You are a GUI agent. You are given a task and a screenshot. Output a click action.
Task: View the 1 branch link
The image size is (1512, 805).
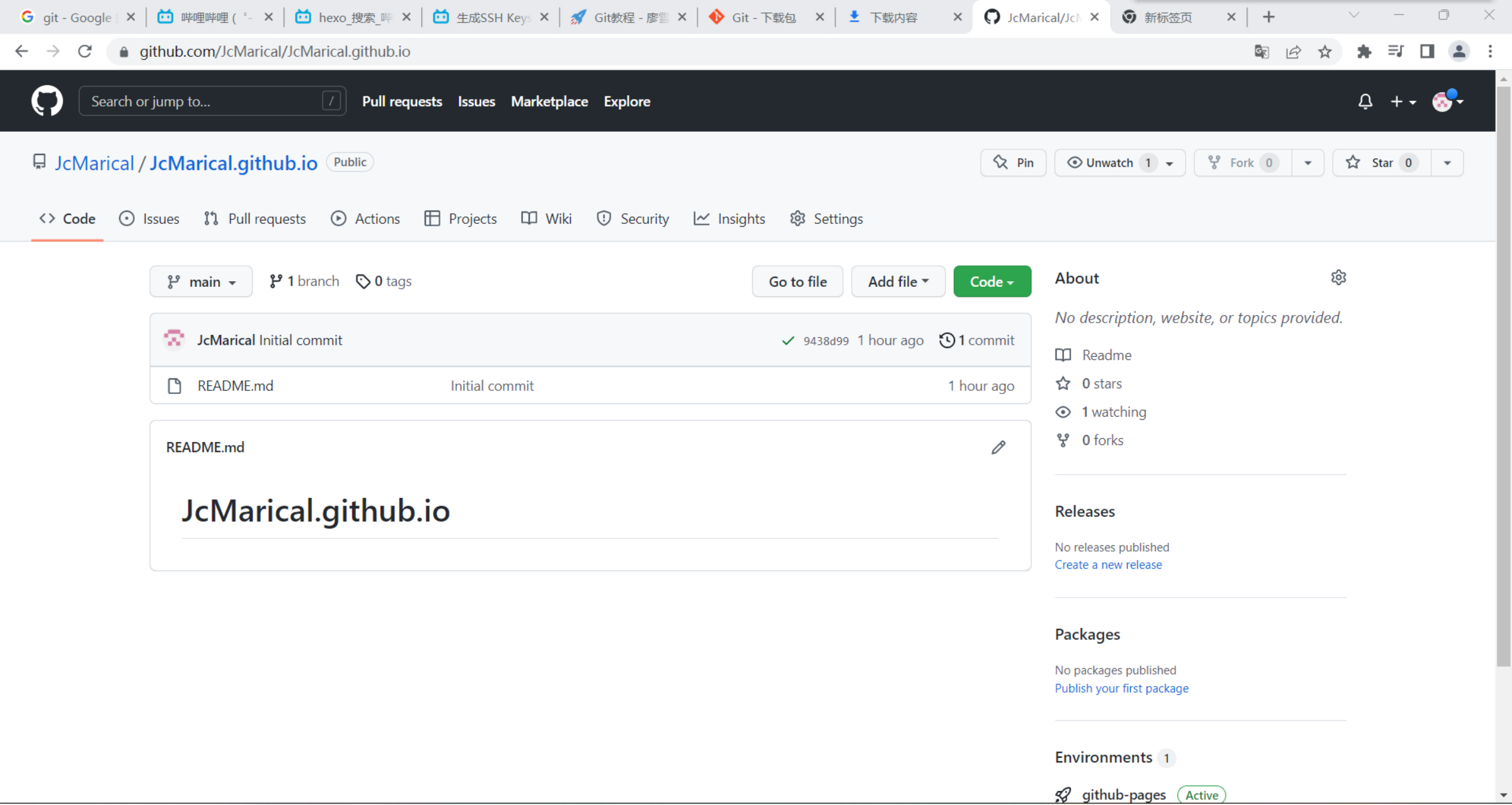[x=304, y=281]
